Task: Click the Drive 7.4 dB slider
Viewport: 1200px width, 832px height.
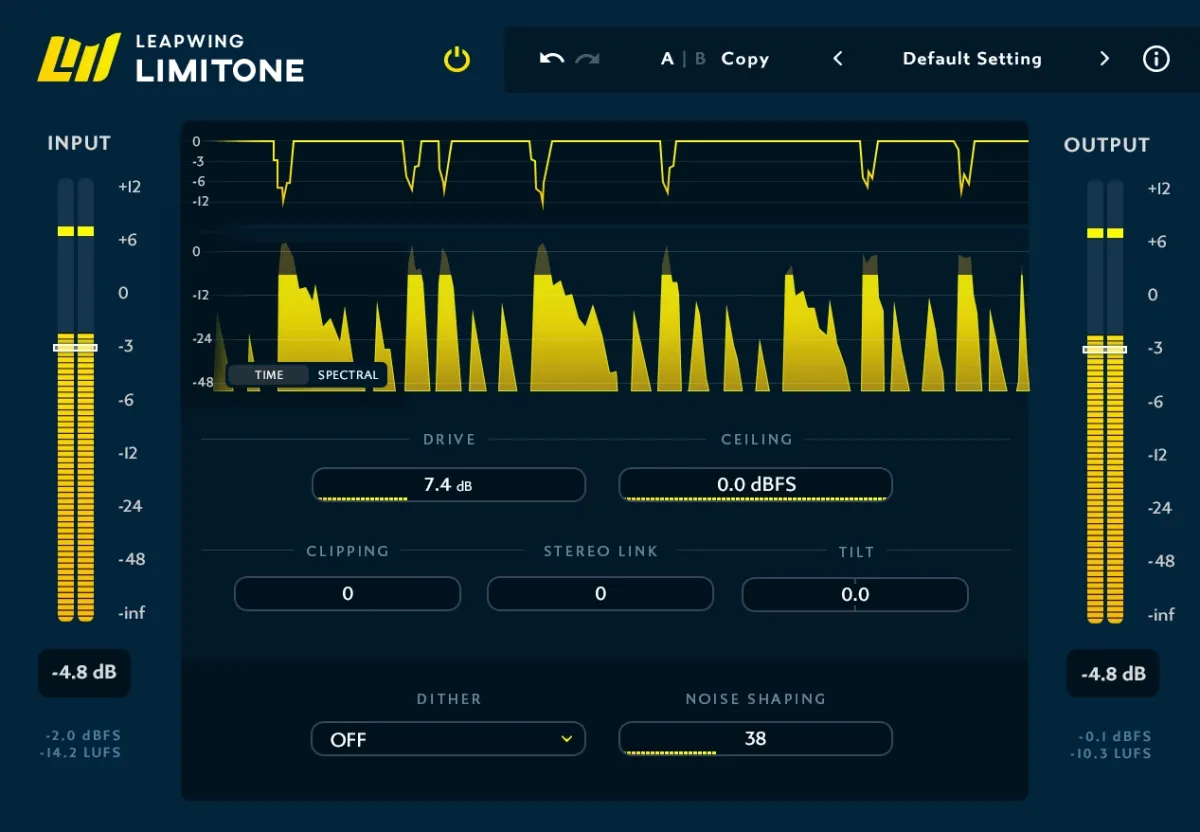Action: click(x=448, y=485)
